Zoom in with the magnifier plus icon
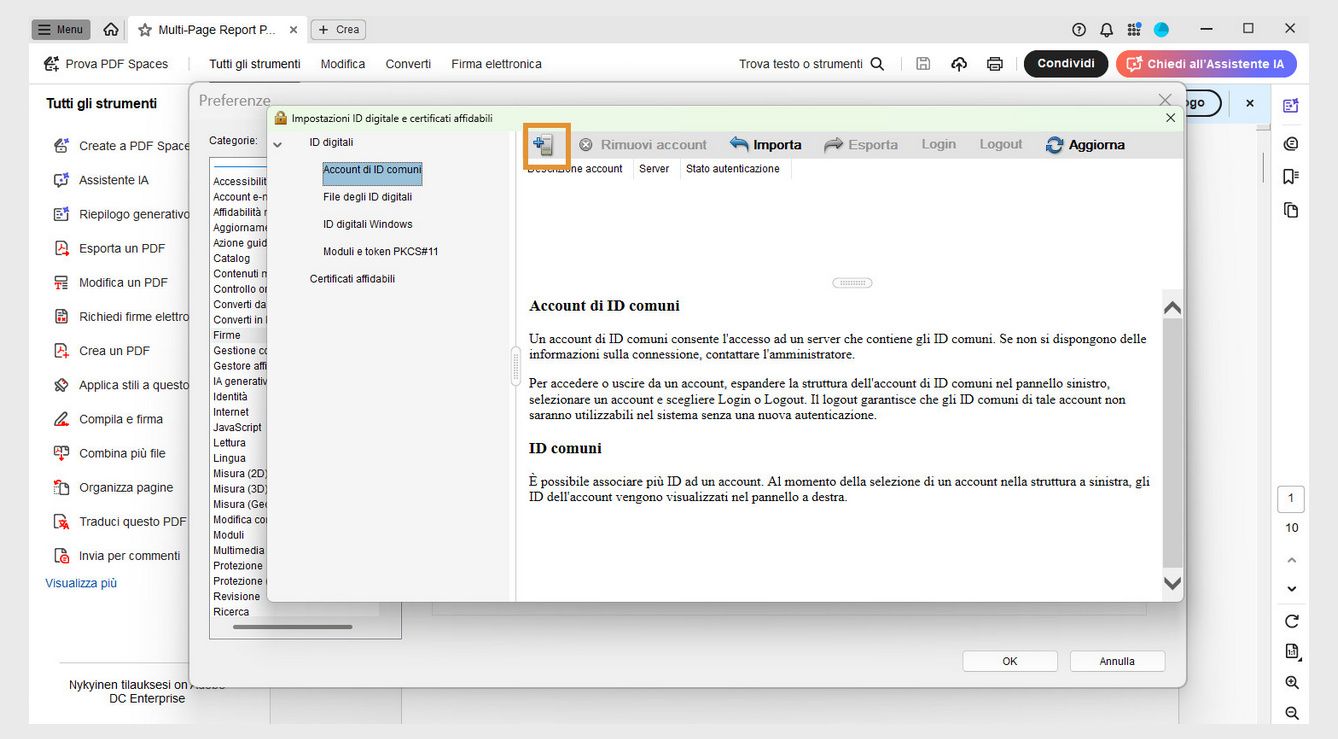The width and height of the screenshot is (1338, 739). [1291, 683]
